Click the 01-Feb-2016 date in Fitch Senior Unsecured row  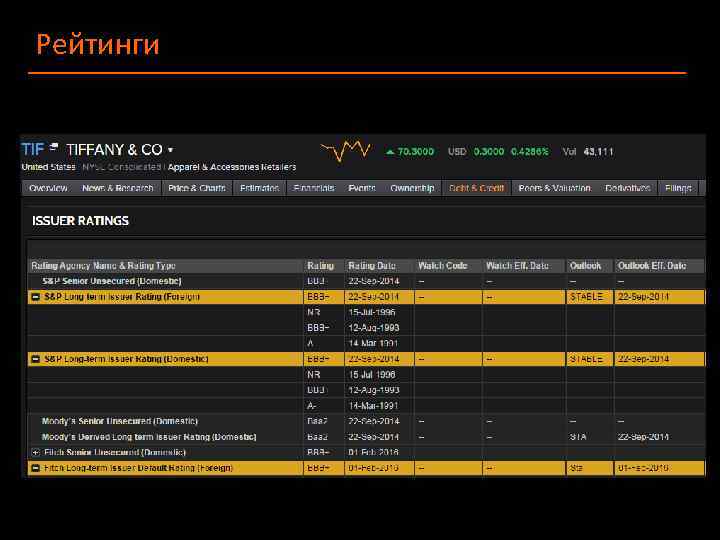click(x=373, y=453)
